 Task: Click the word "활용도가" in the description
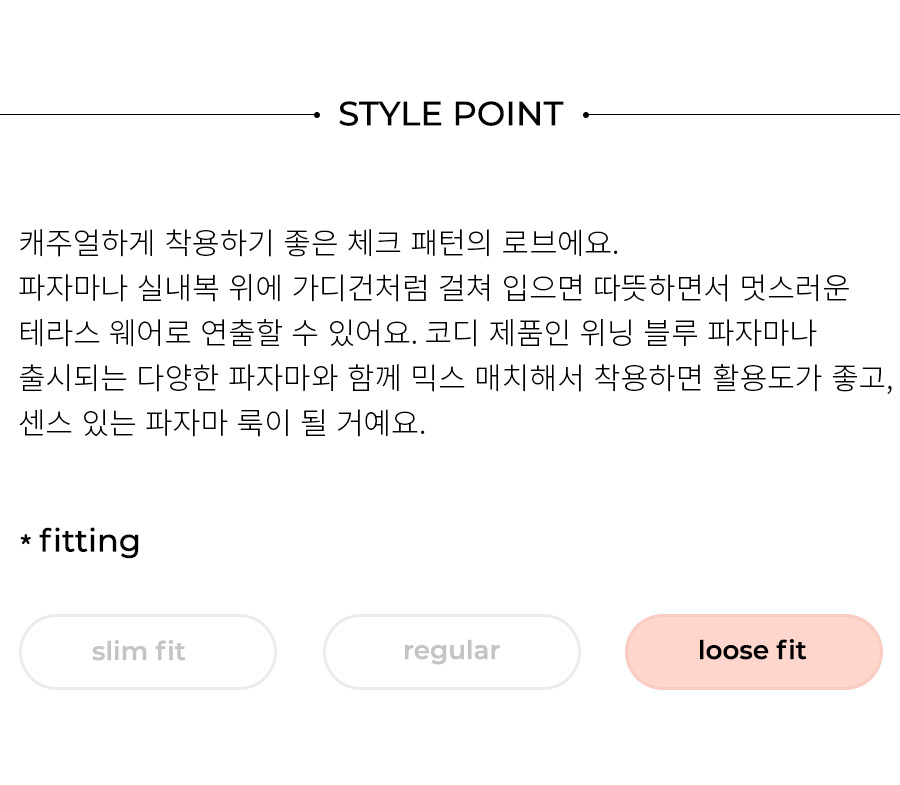(767, 378)
